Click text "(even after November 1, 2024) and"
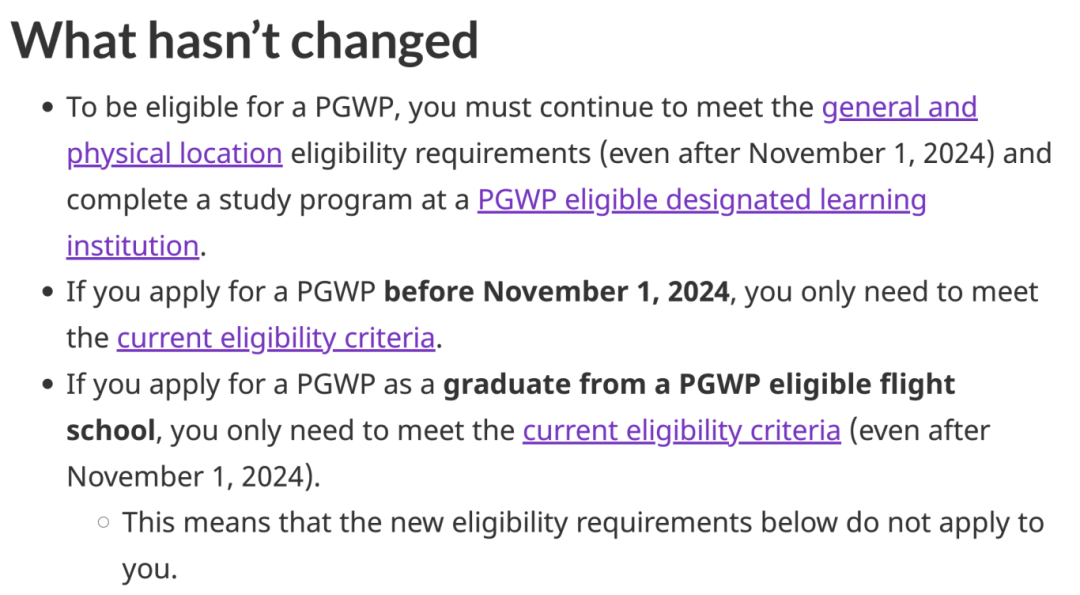The image size is (1080, 595). point(826,154)
